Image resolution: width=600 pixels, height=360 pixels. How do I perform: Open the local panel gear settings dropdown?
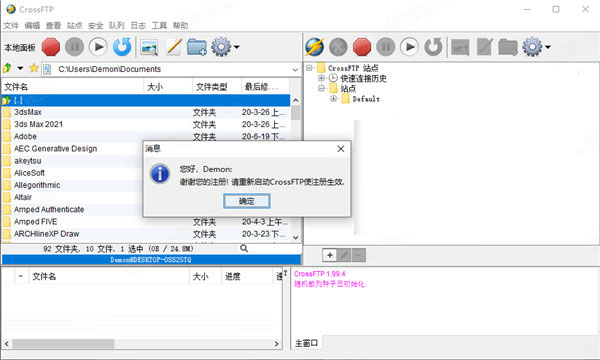pos(225,47)
